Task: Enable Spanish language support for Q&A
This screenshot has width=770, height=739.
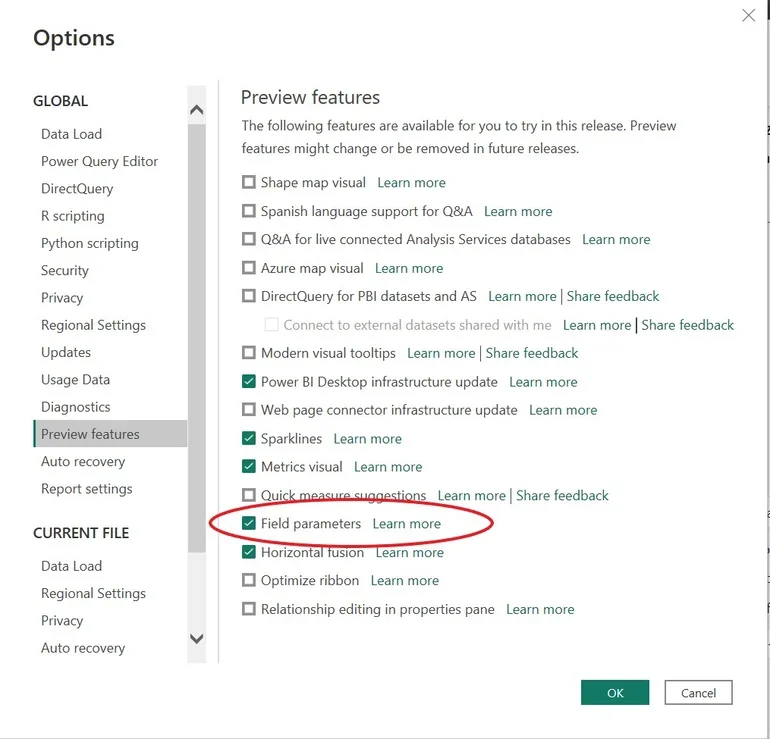Action: [249, 211]
